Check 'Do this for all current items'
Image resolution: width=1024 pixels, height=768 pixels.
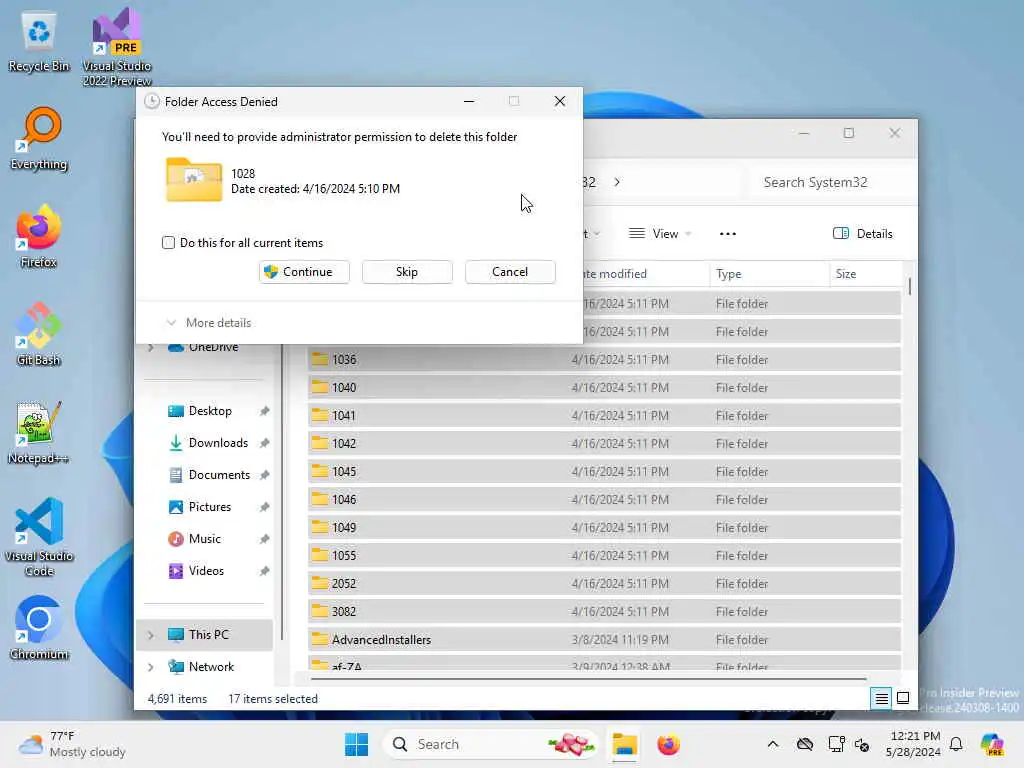click(168, 243)
